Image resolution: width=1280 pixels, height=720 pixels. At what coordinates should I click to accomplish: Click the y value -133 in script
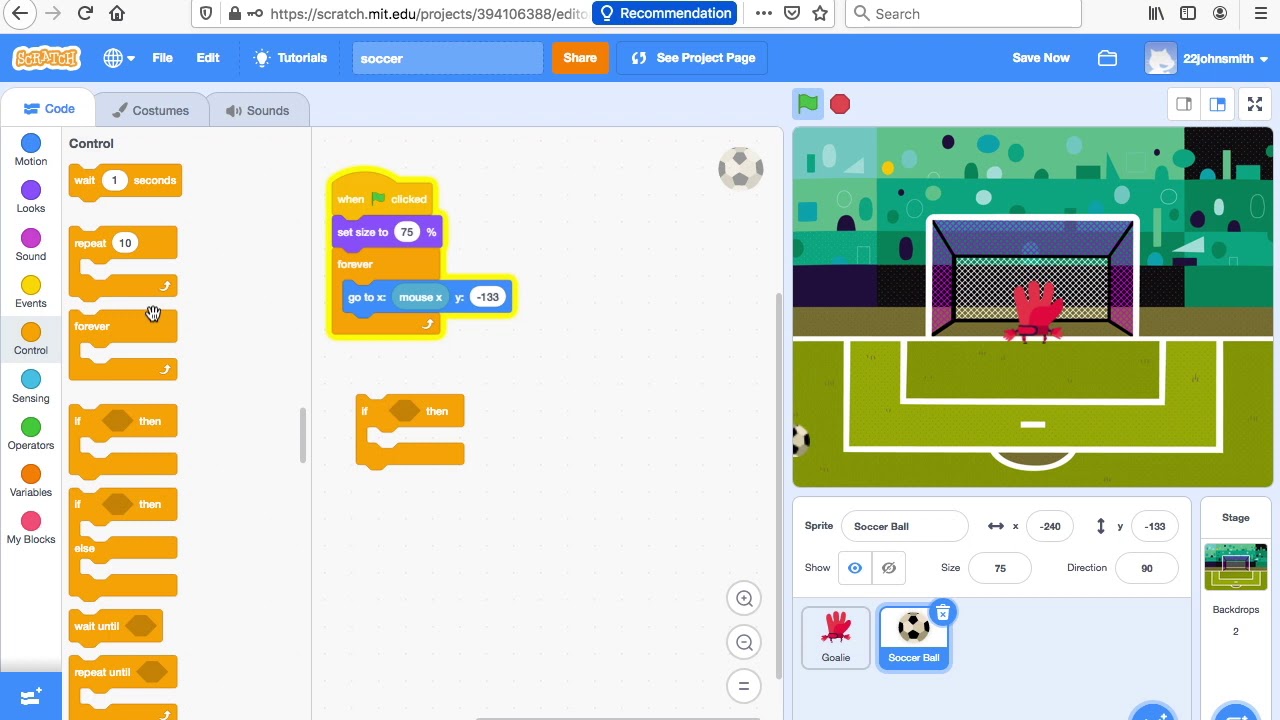[x=488, y=297]
